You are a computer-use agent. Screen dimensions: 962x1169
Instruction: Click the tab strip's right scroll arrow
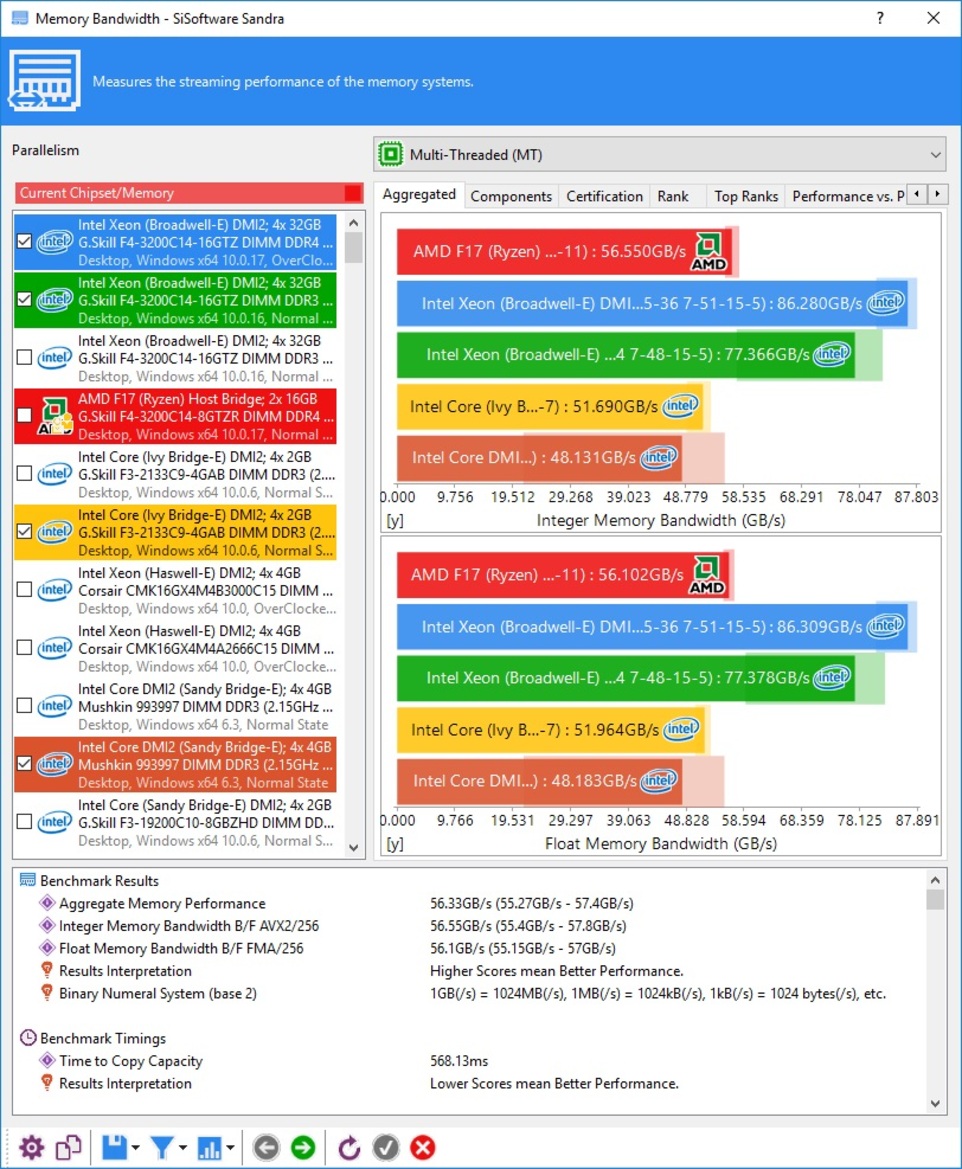[x=937, y=195]
